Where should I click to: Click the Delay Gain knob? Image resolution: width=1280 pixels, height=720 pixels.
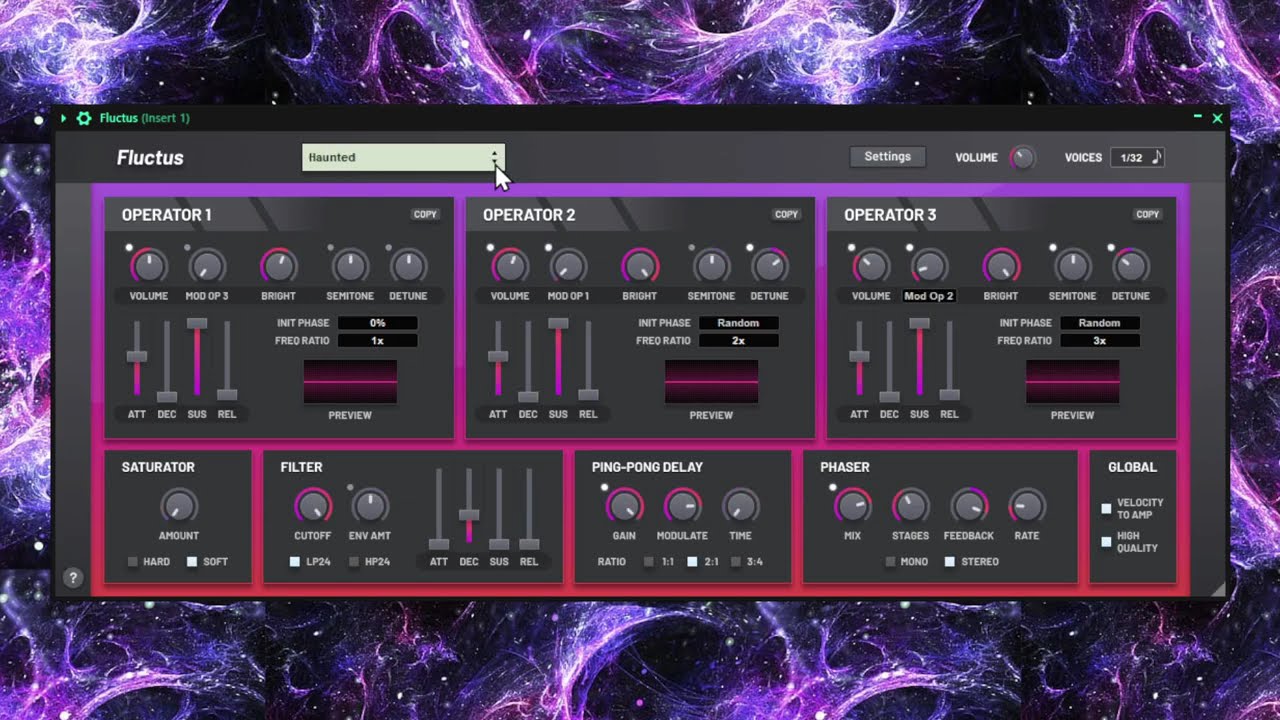pyautogui.click(x=624, y=506)
